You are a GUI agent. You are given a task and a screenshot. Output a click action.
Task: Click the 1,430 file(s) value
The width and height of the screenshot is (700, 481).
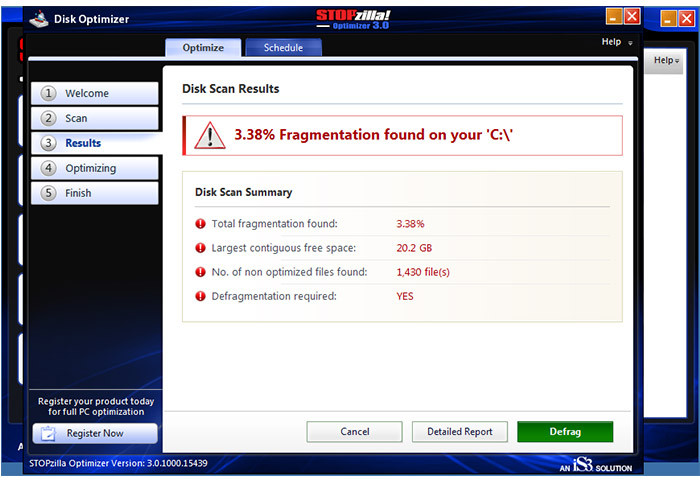(423, 272)
